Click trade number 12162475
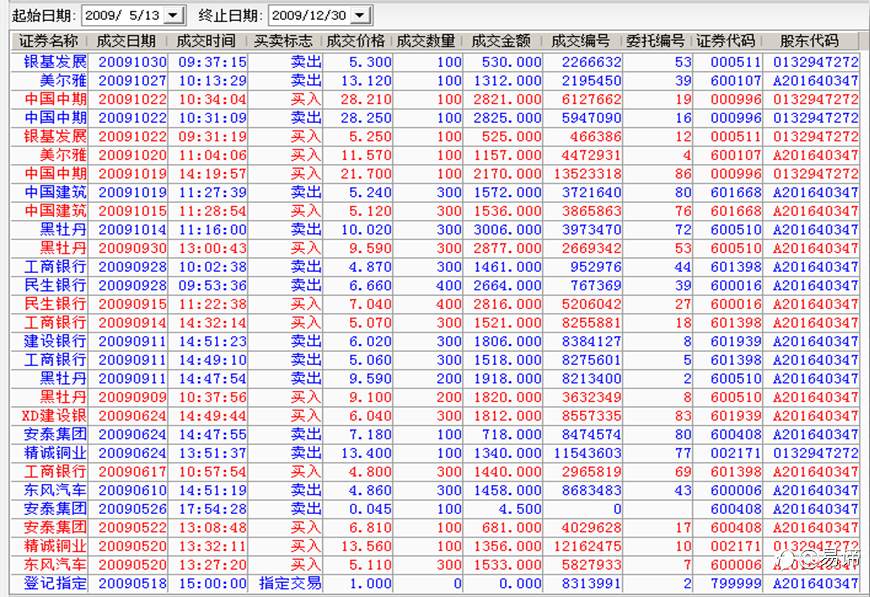Image resolution: width=870 pixels, height=597 pixels. [587, 547]
